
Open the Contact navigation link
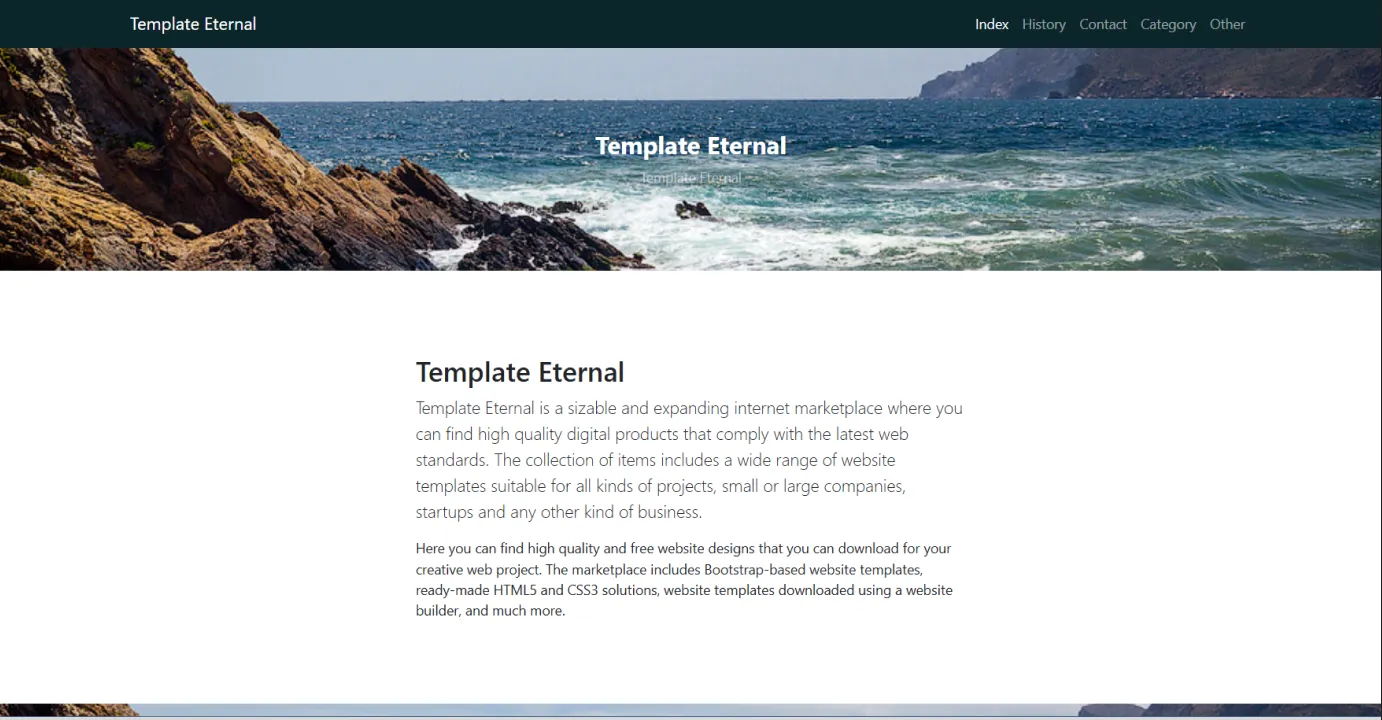(1102, 24)
